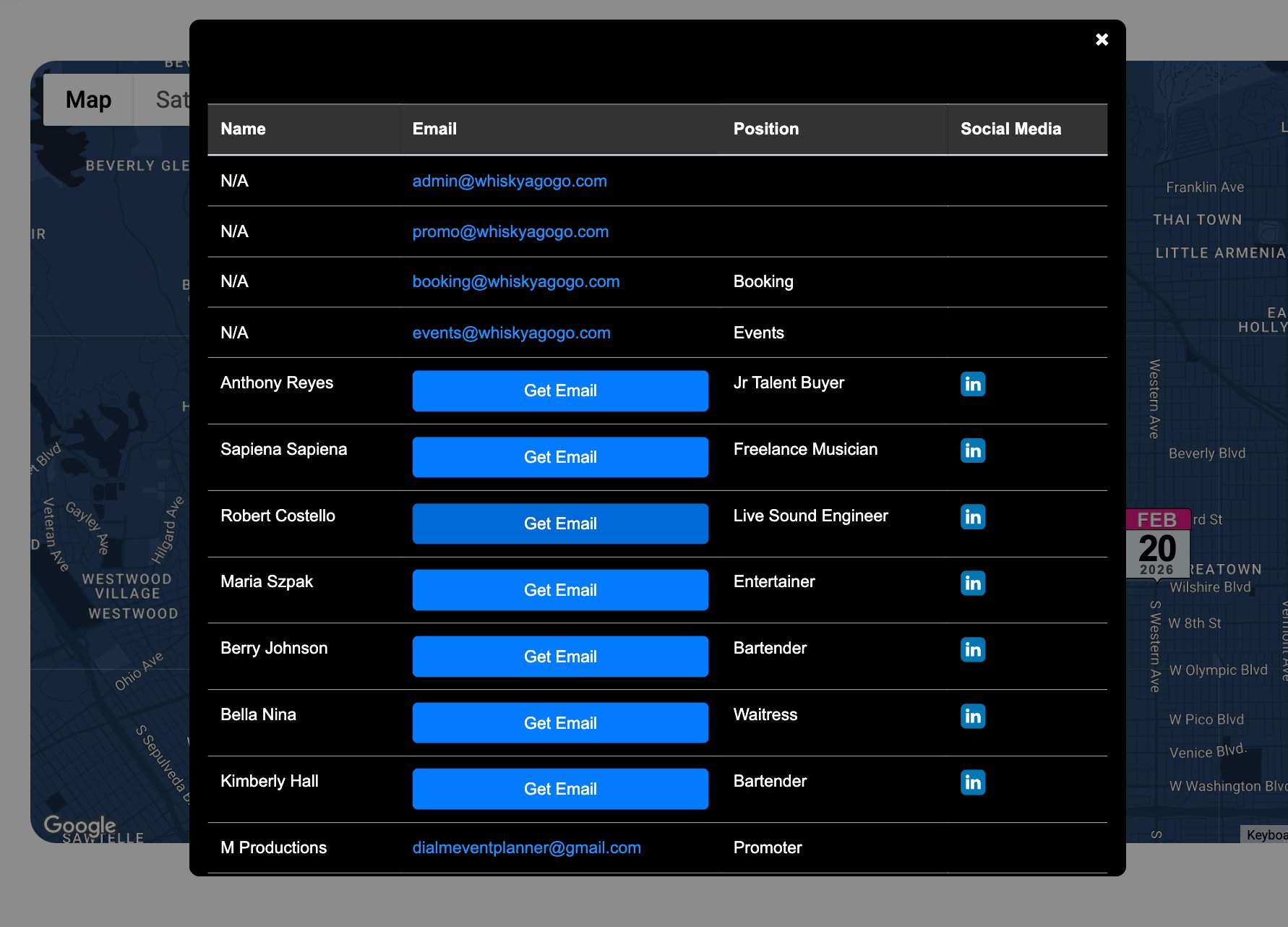Click the Google logo on the map
This screenshot has height=927, width=1288.
80,825
